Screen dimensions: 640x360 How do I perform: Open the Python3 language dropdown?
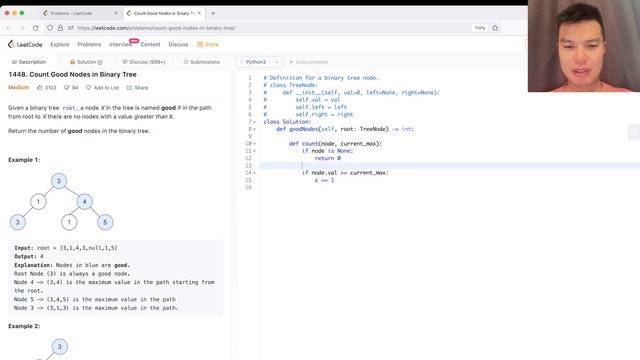tap(259, 62)
